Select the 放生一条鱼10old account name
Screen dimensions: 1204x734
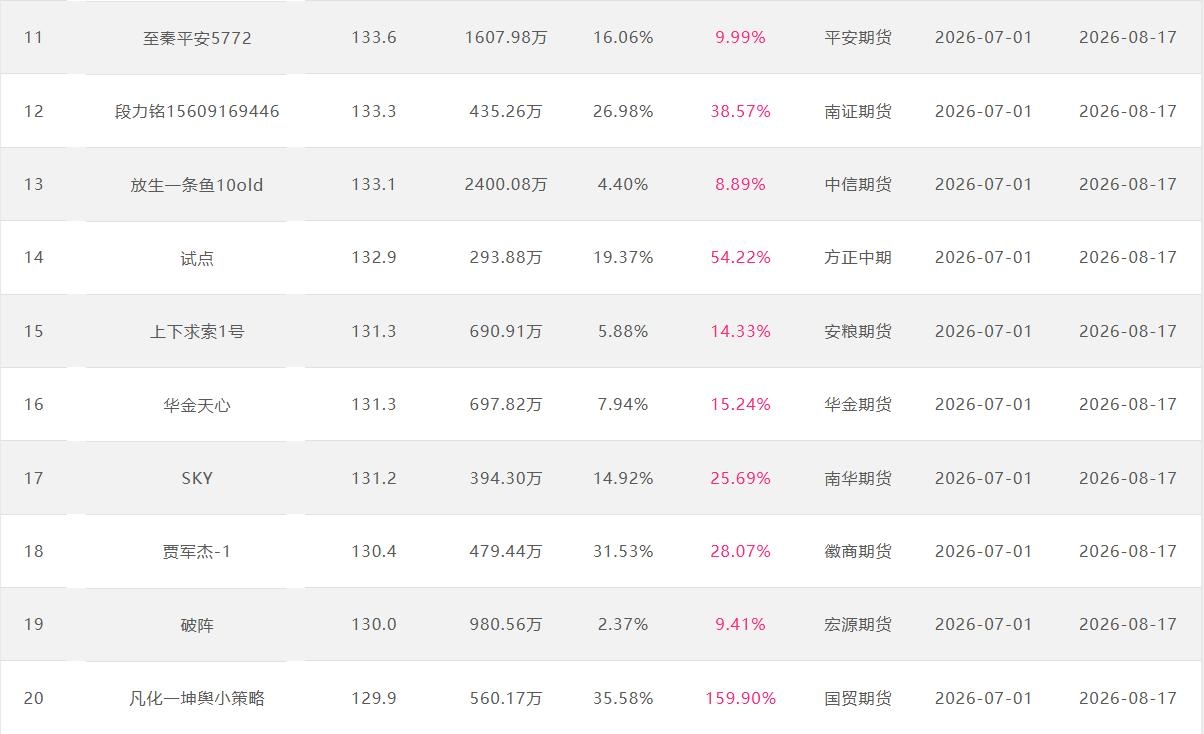click(x=197, y=185)
